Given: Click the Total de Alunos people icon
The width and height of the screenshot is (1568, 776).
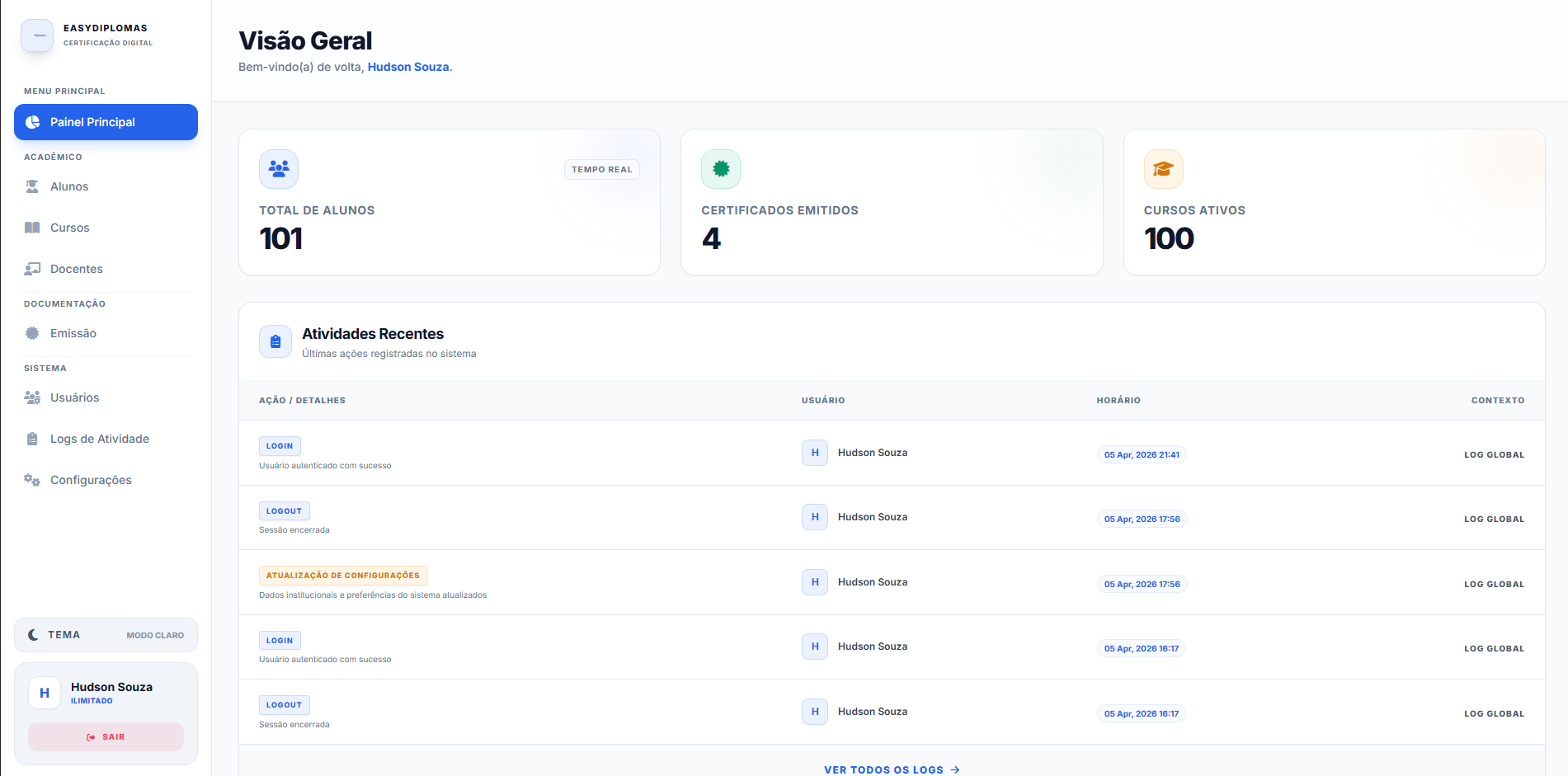Looking at the screenshot, I should (279, 169).
